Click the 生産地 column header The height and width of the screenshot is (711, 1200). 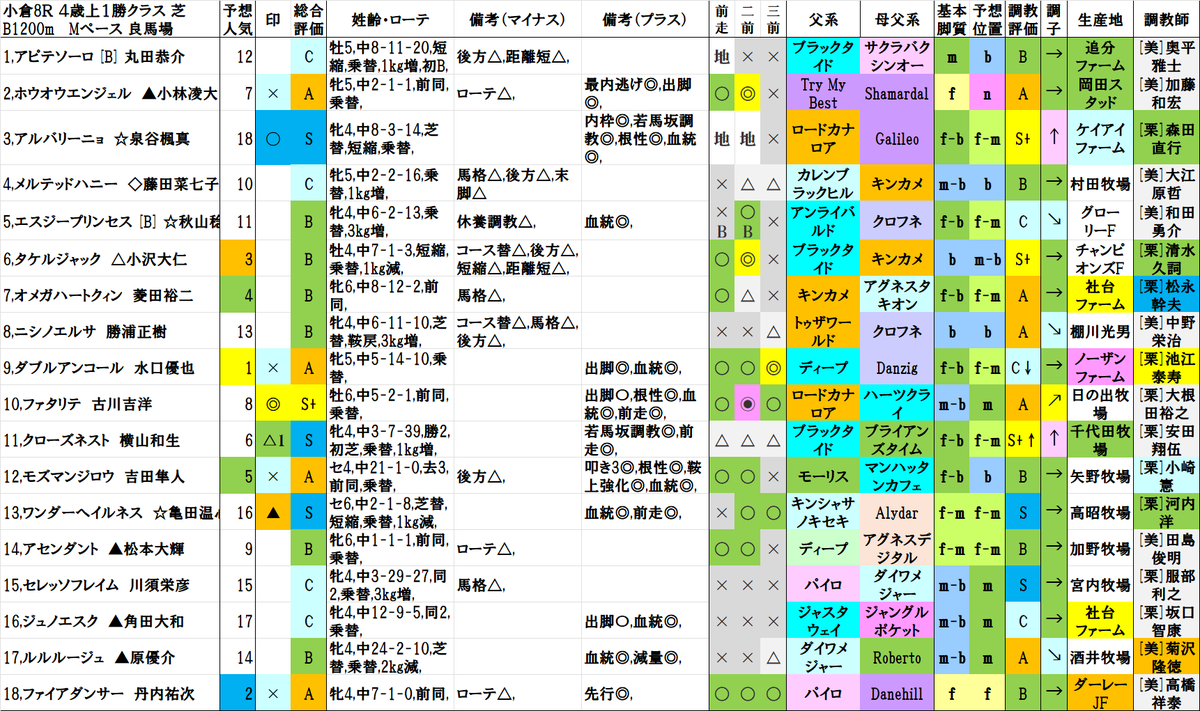[1099, 19]
